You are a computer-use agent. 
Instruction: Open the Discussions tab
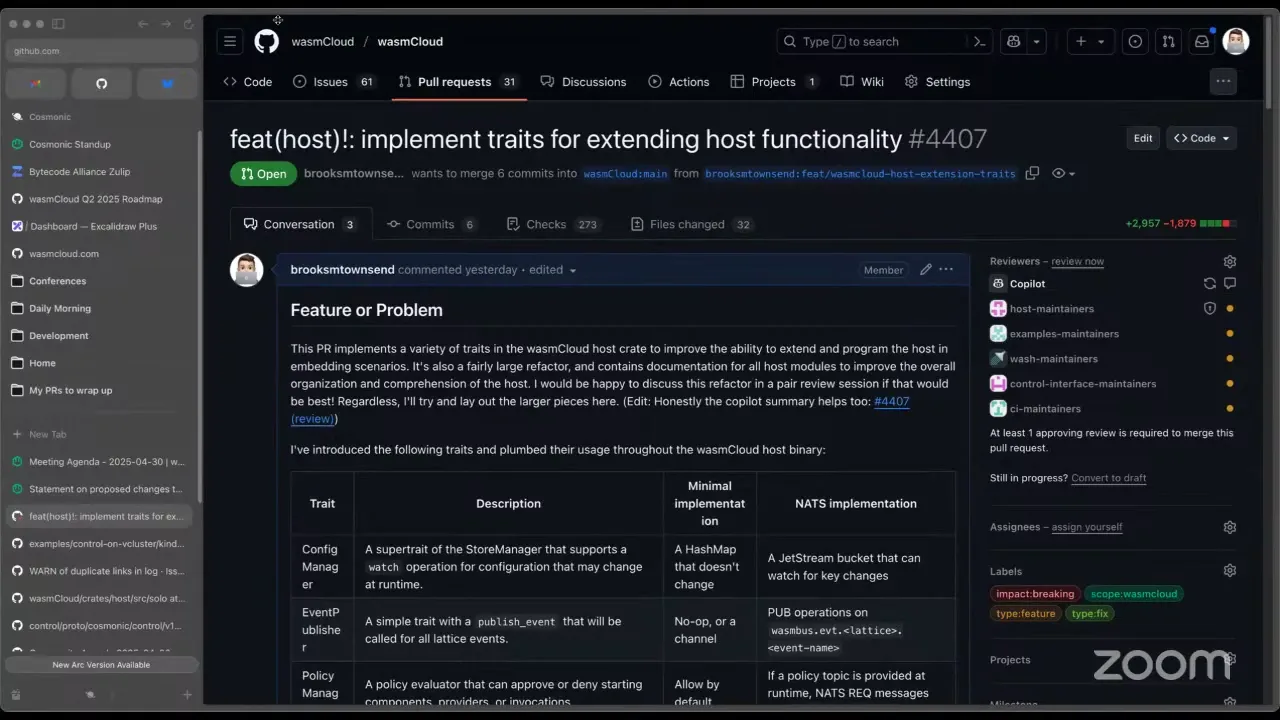[x=583, y=82]
